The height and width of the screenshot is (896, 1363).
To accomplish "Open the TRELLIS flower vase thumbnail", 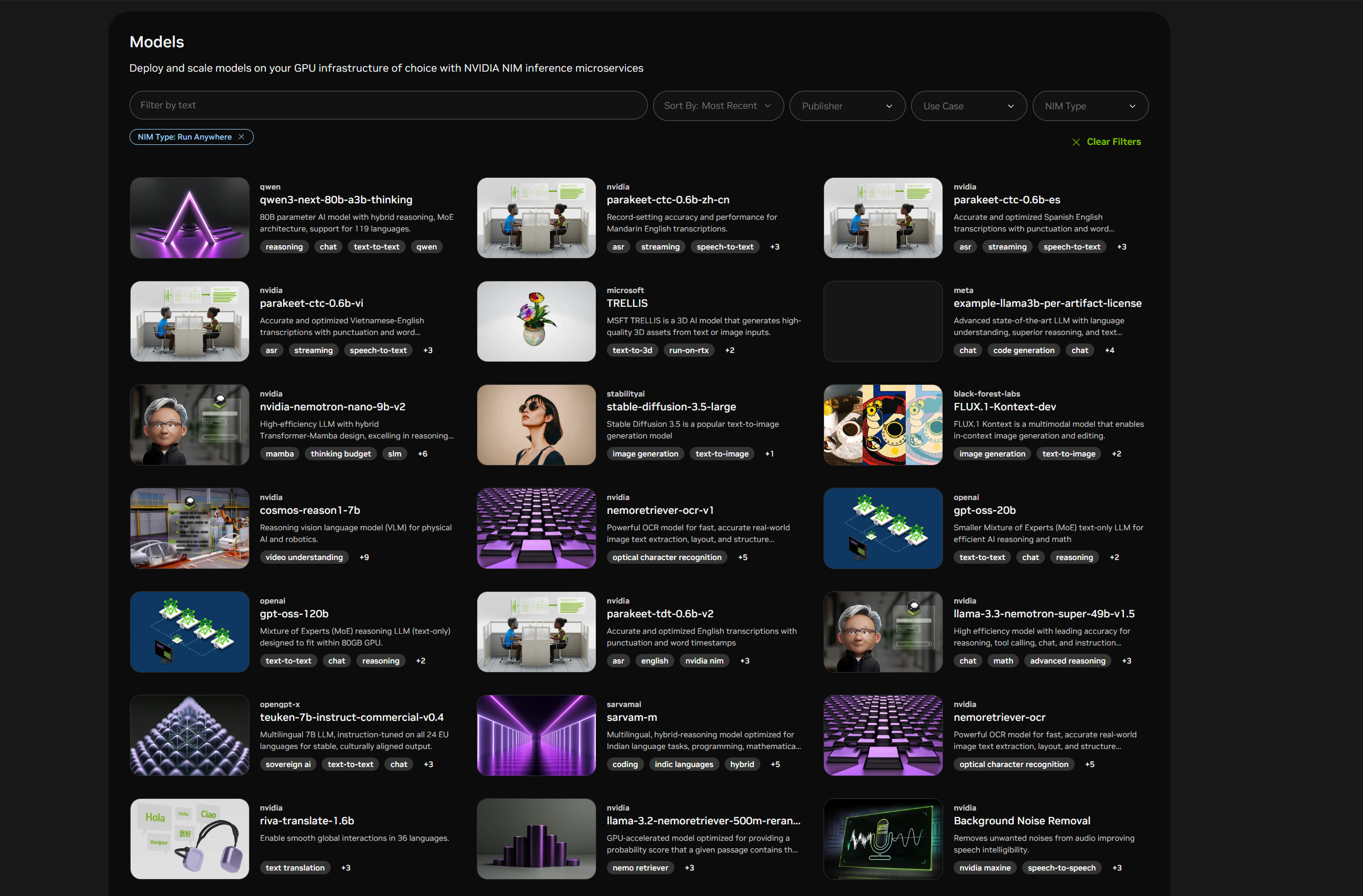I will pyautogui.click(x=536, y=321).
